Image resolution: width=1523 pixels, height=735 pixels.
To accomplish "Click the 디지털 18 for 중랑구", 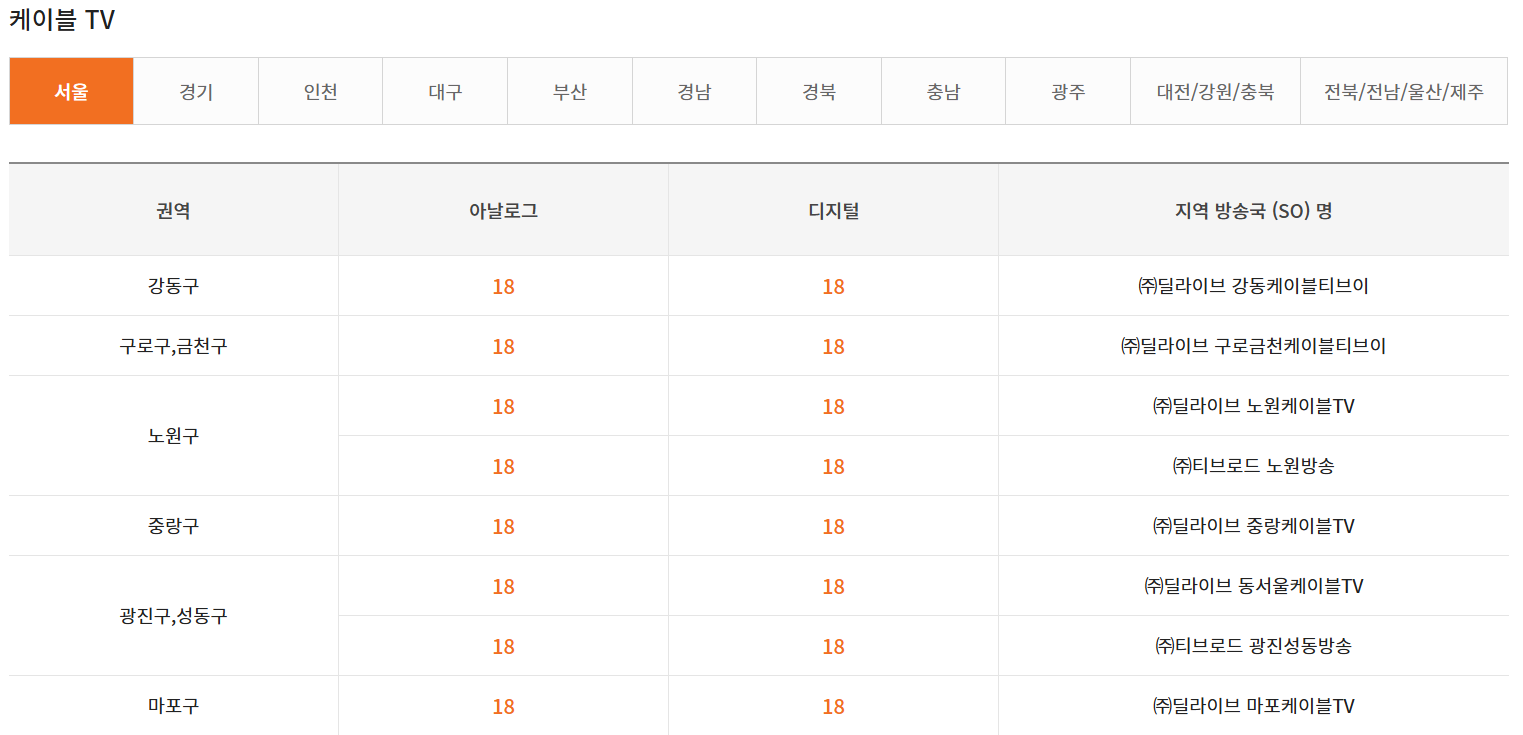I will pos(833,525).
